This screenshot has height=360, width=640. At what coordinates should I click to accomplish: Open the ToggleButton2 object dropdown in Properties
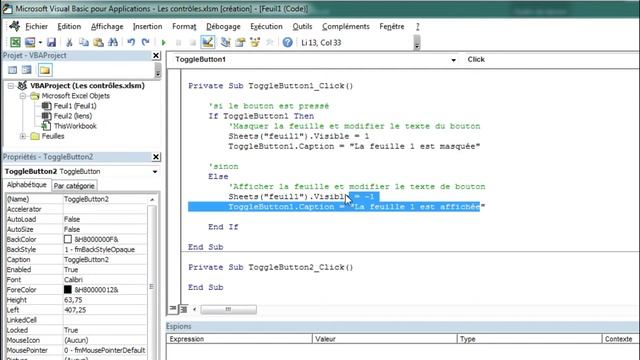pos(155,172)
